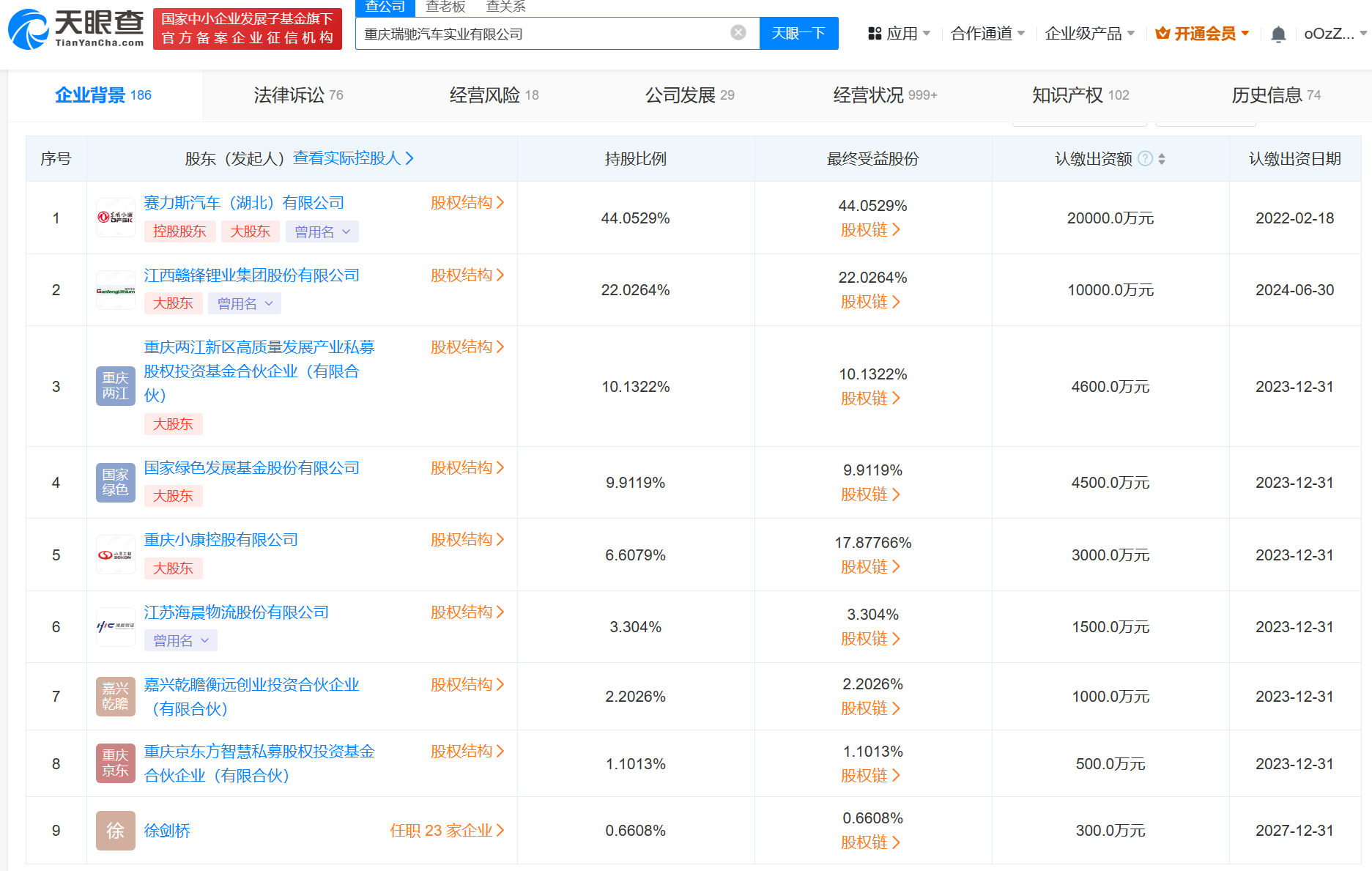Switch to 知识产权 tab
This screenshot has width=1372, height=871.
point(1081,95)
